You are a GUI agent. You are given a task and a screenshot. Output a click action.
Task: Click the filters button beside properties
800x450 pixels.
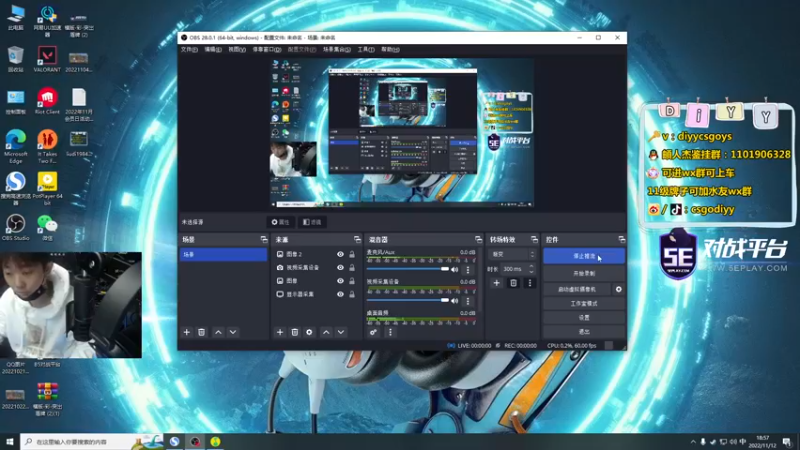(312, 222)
